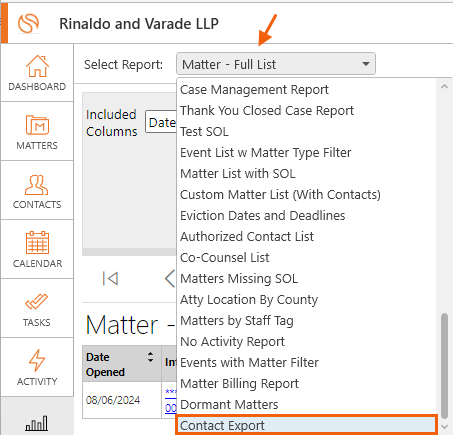Jump to first page arrow
The width and height of the screenshot is (453, 435).
tap(110, 279)
